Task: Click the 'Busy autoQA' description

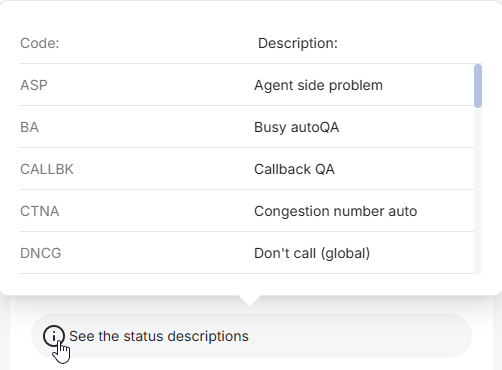Action: tap(297, 127)
